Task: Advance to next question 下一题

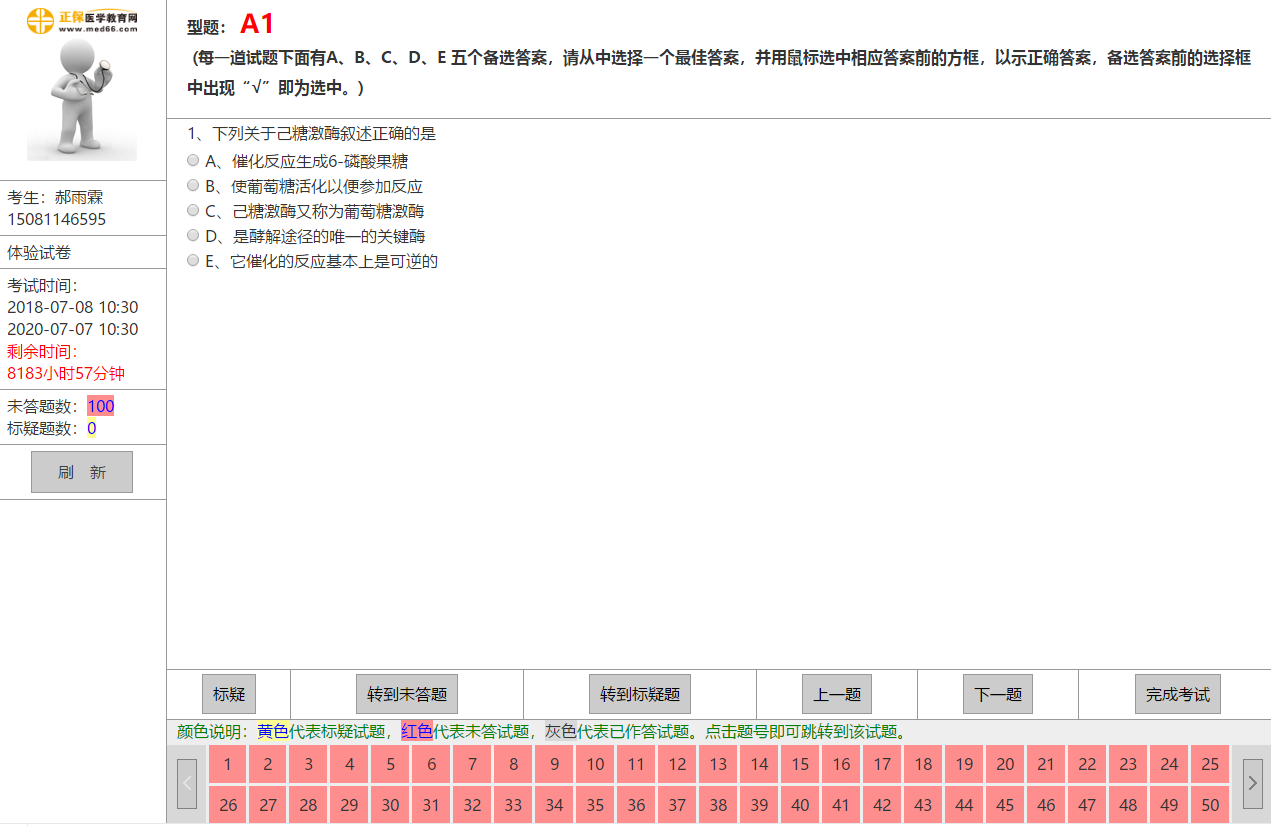Action: (x=998, y=694)
